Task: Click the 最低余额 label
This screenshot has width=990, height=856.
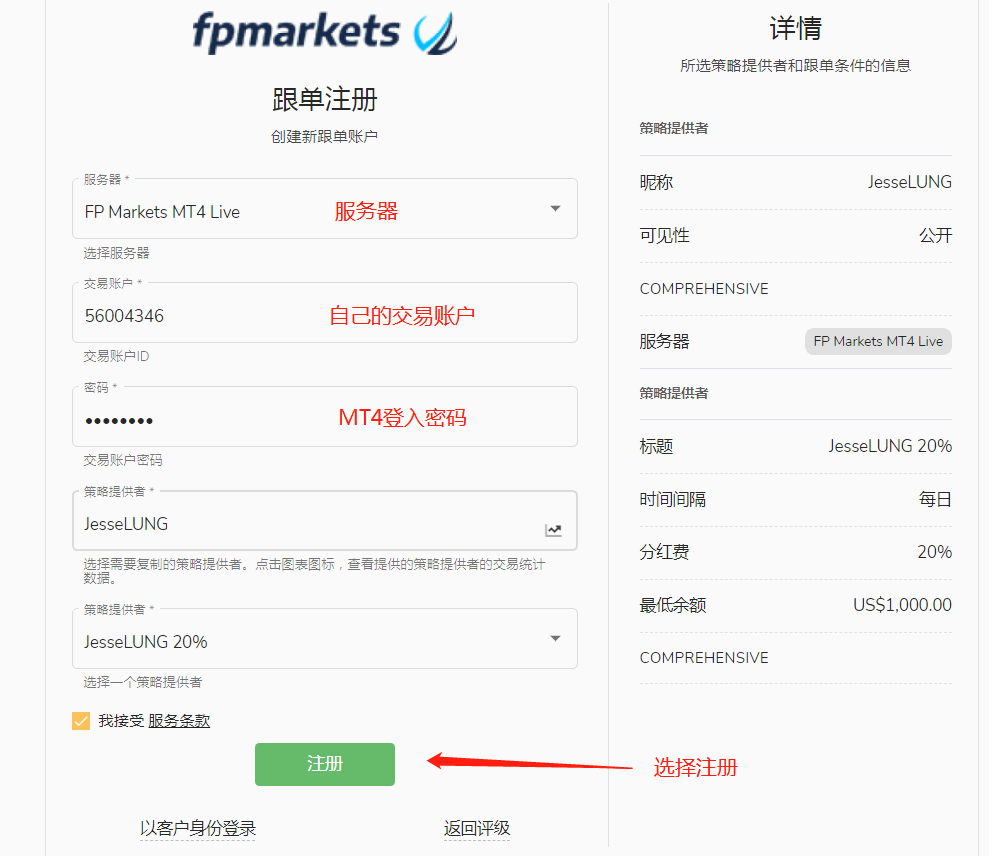Action: click(x=672, y=605)
